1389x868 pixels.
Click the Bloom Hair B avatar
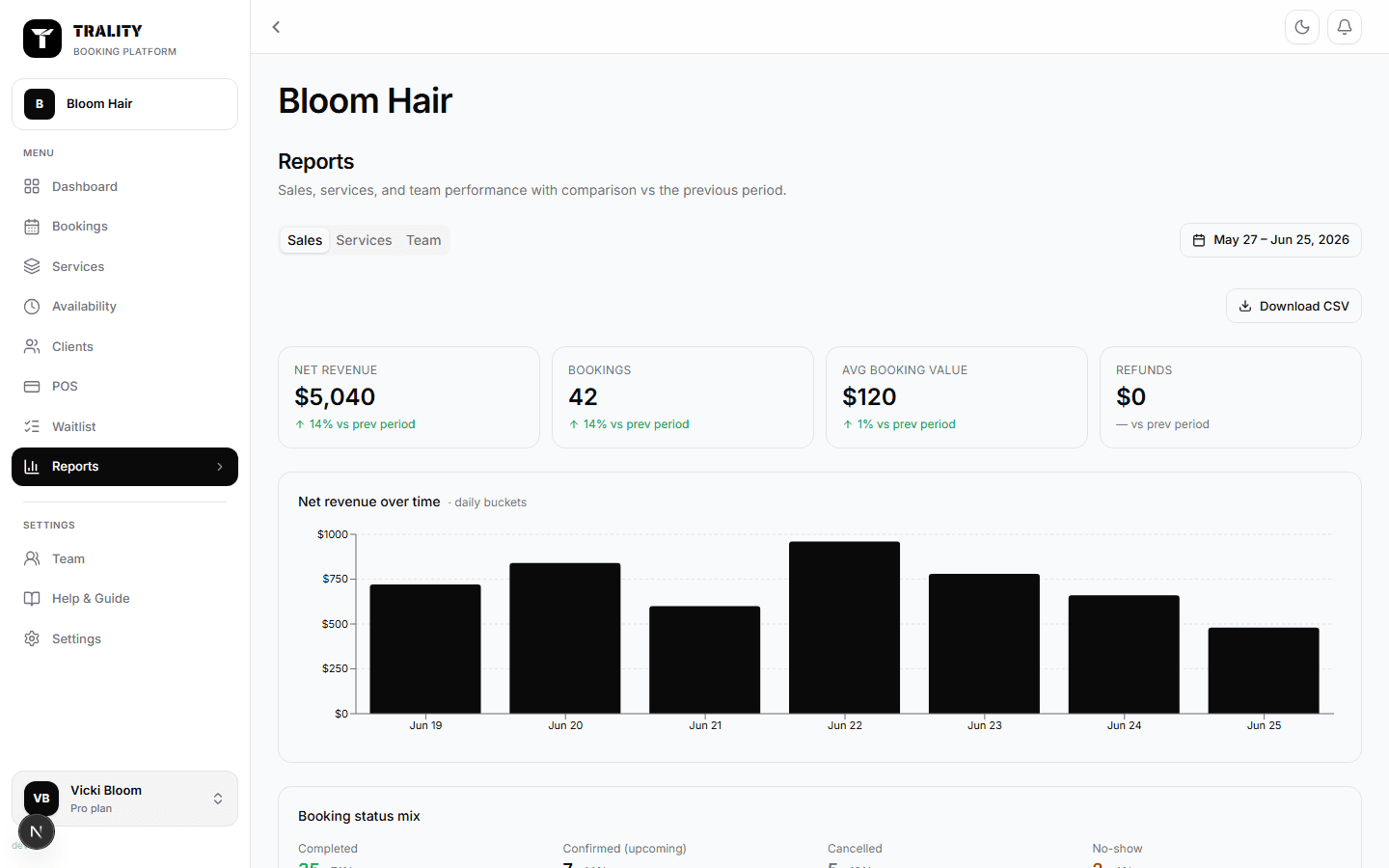40,104
